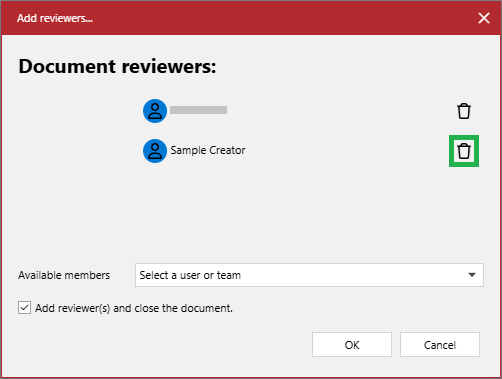Remove Sample Creator with its trash icon

pyautogui.click(x=464, y=151)
